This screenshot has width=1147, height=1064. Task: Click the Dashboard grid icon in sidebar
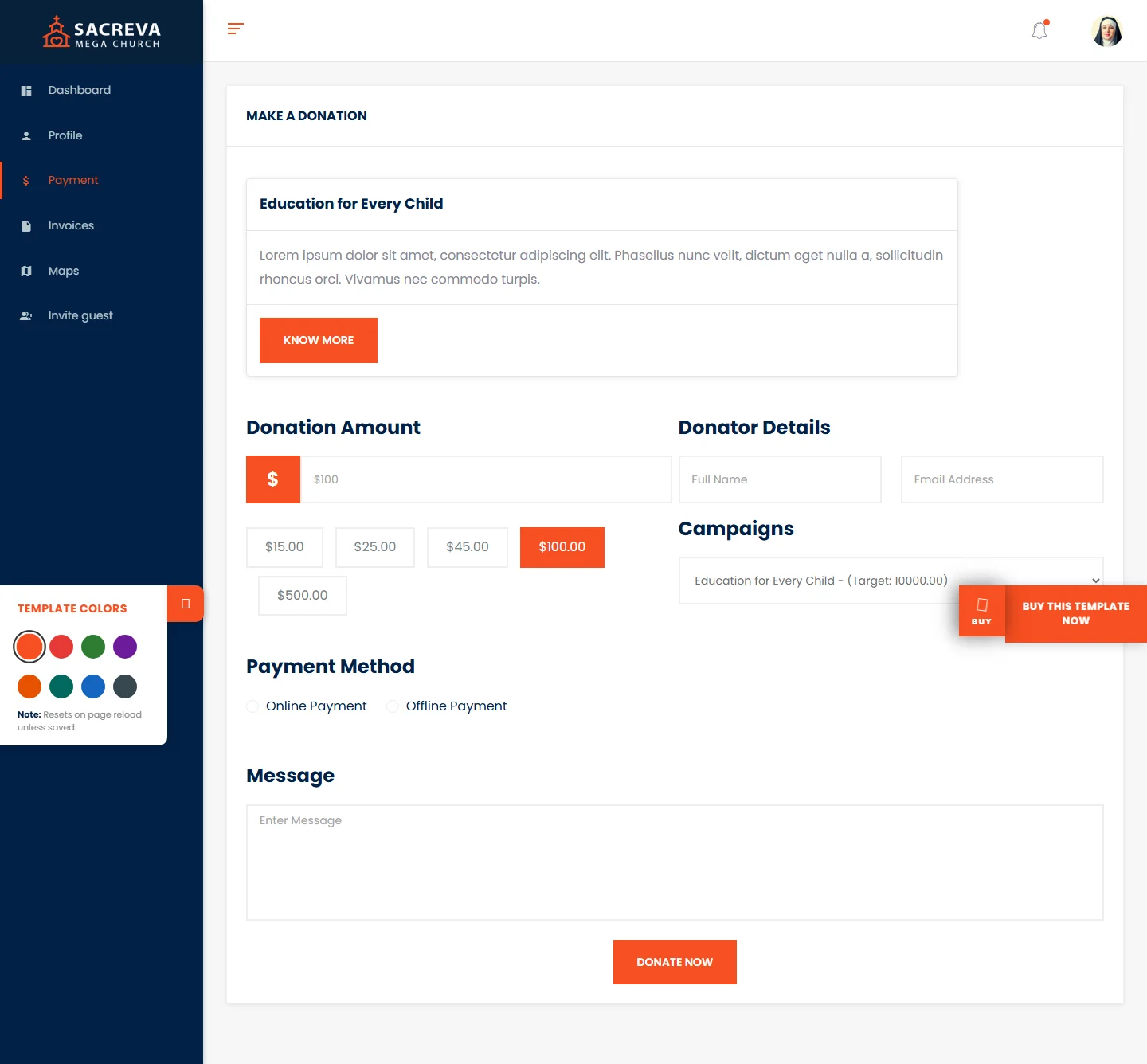click(x=26, y=91)
